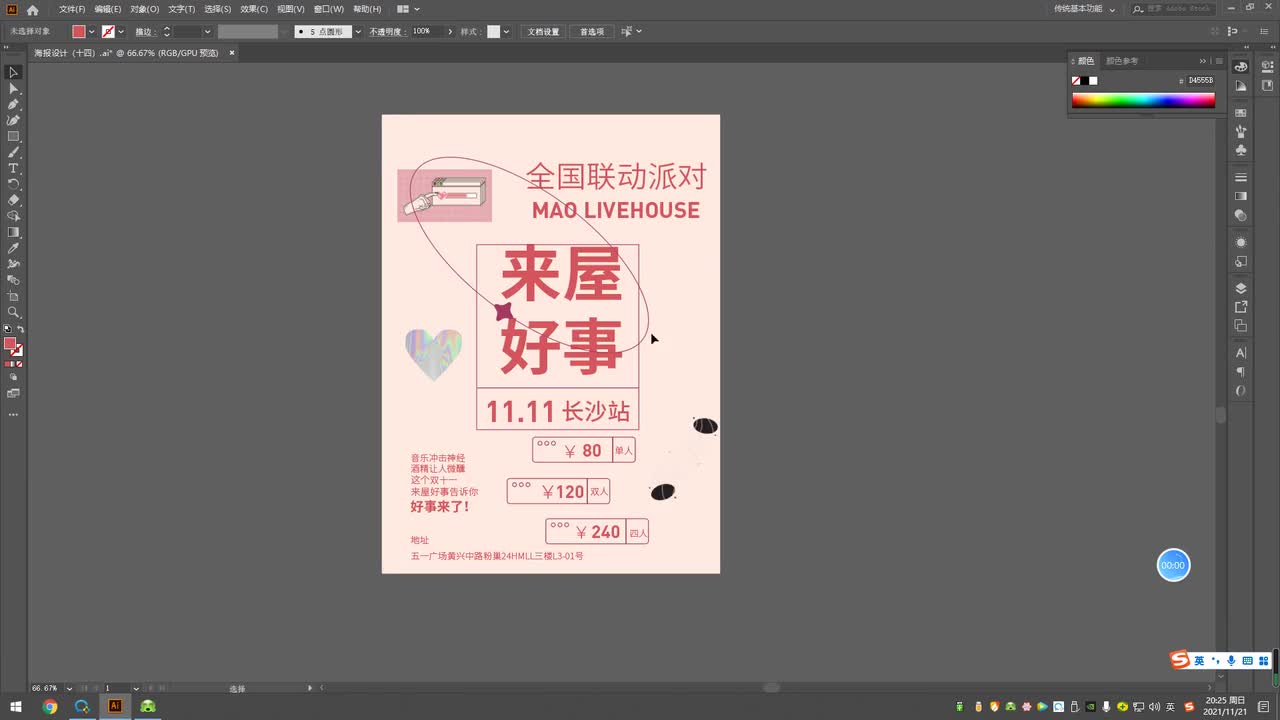Open the 对象(O) menu
Image resolution: width=1280 pixels, height=720 pixels.
click(x=144, y=9)
